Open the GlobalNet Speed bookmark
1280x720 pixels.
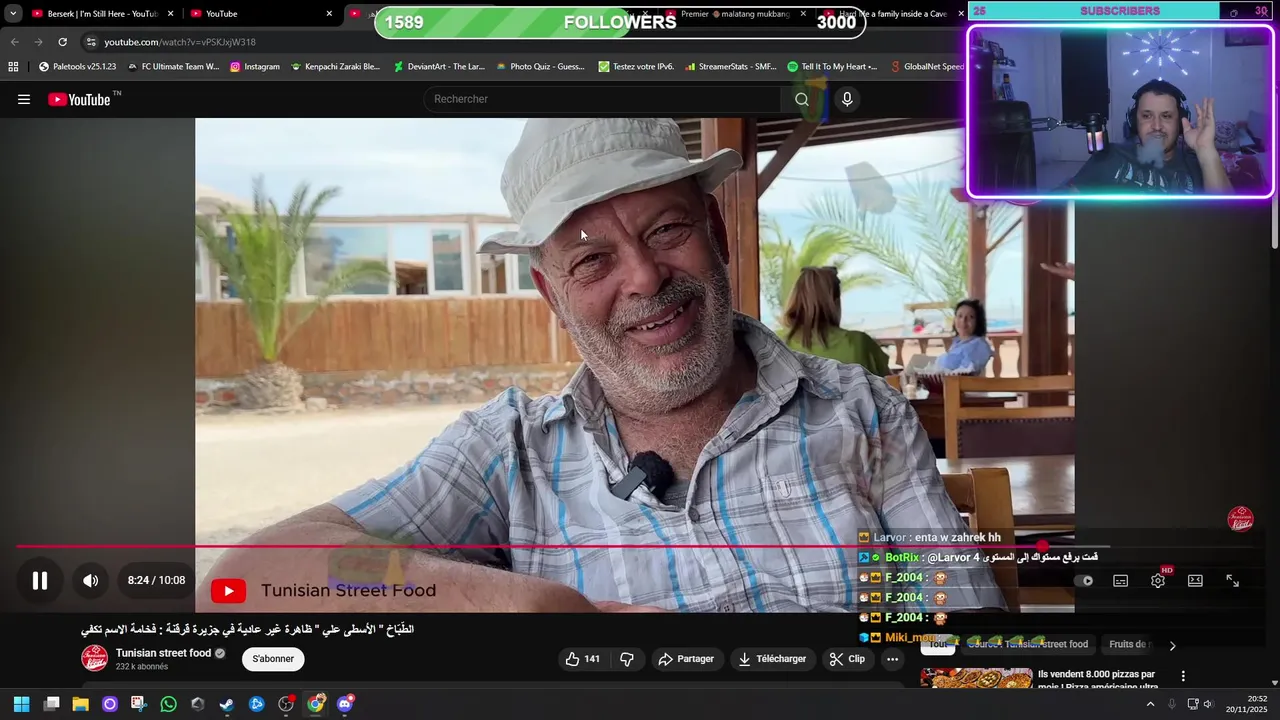click(x=927, y=67)
